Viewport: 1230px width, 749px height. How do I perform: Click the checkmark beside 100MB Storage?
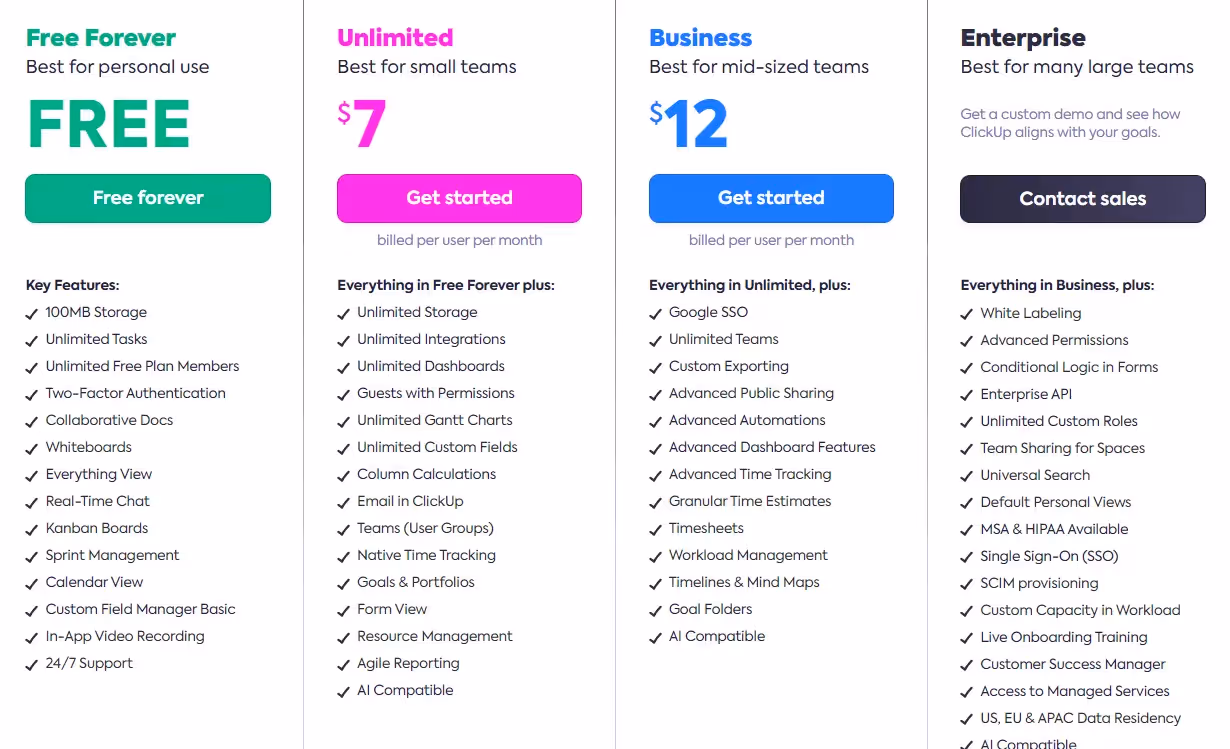[31, 312]
